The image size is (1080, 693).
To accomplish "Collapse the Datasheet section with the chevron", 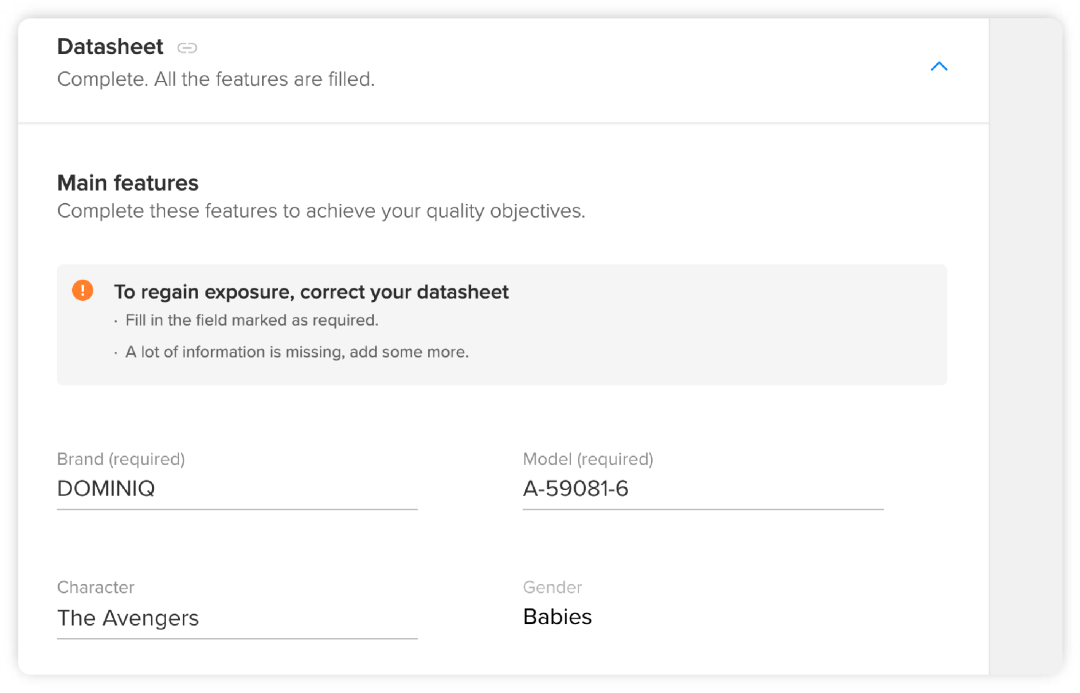I will 939,67.
